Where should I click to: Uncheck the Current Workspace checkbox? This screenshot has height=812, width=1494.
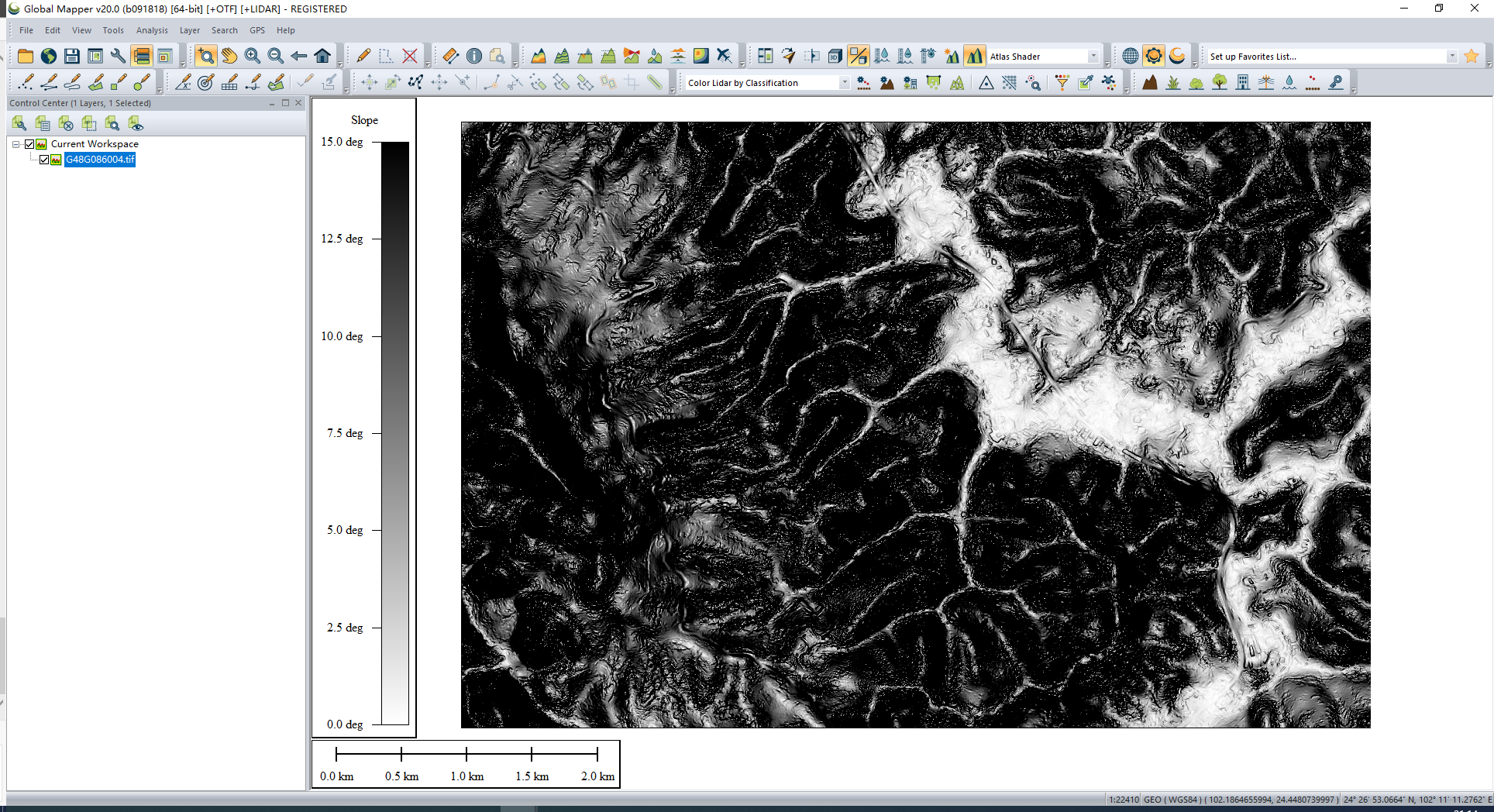[x=30, y=144]
